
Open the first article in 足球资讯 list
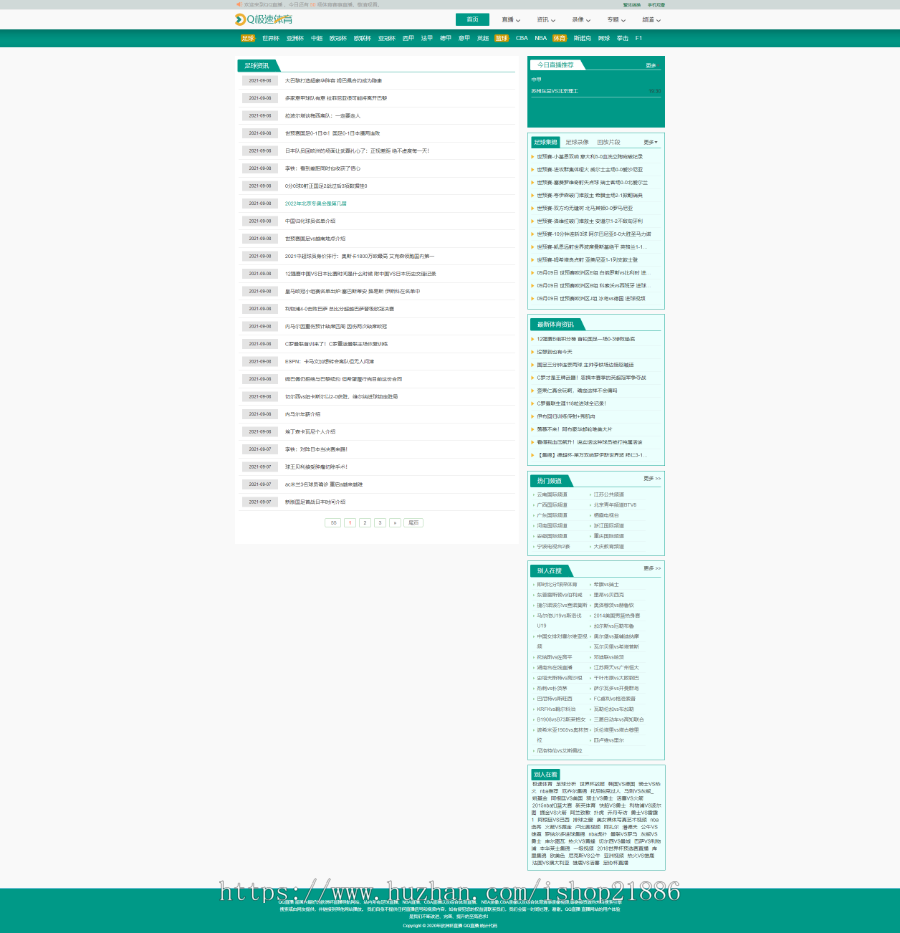[333, 80]
